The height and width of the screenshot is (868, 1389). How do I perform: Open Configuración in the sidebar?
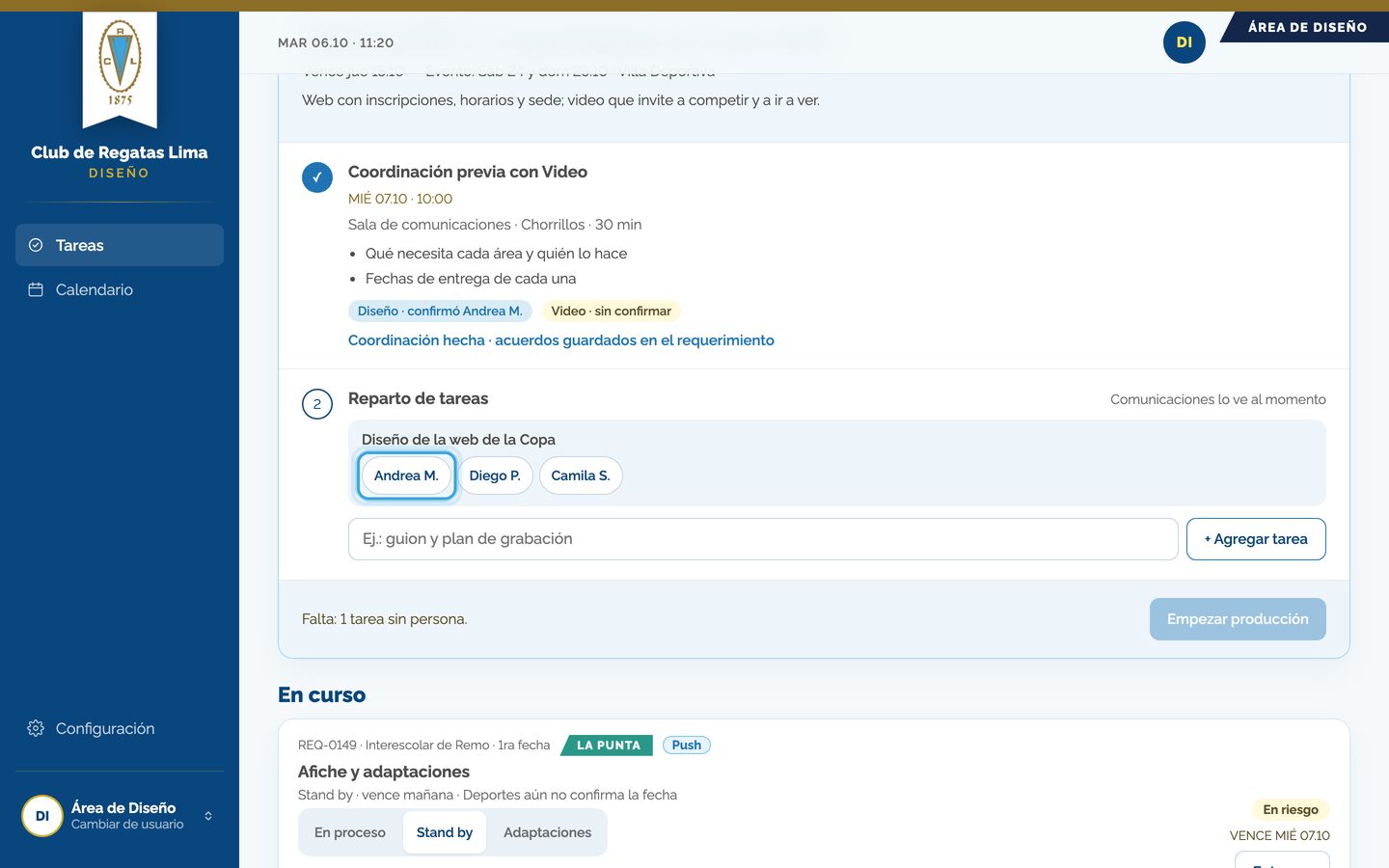[x=120, y=728]
